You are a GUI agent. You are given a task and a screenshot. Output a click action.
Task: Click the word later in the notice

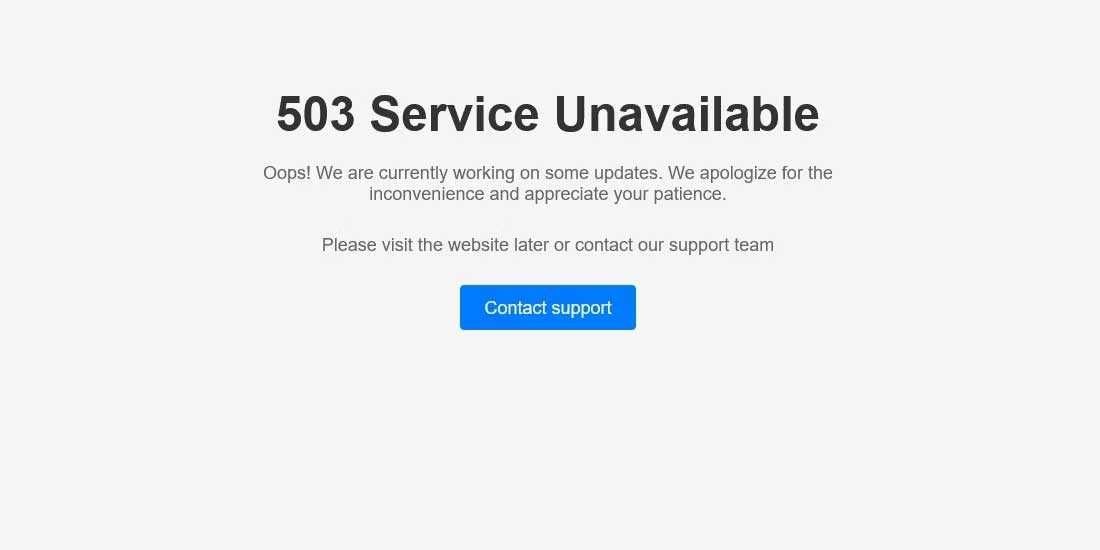(531, 245)
